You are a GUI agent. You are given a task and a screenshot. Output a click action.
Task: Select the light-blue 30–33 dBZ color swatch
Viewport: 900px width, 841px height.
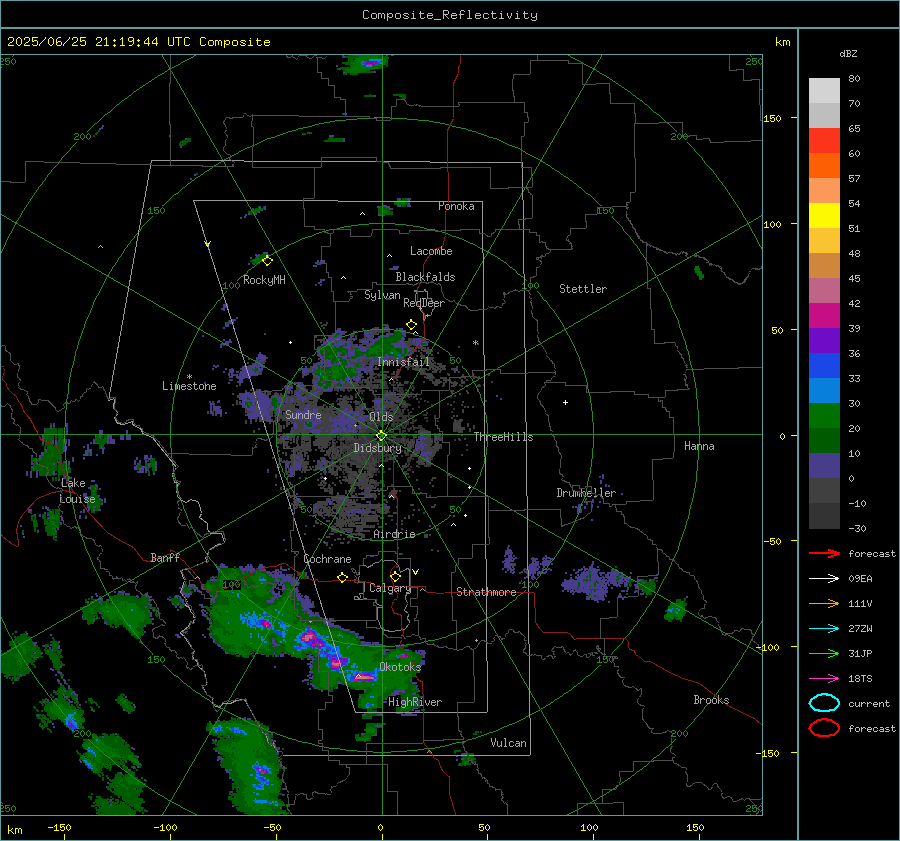(824, 391)
